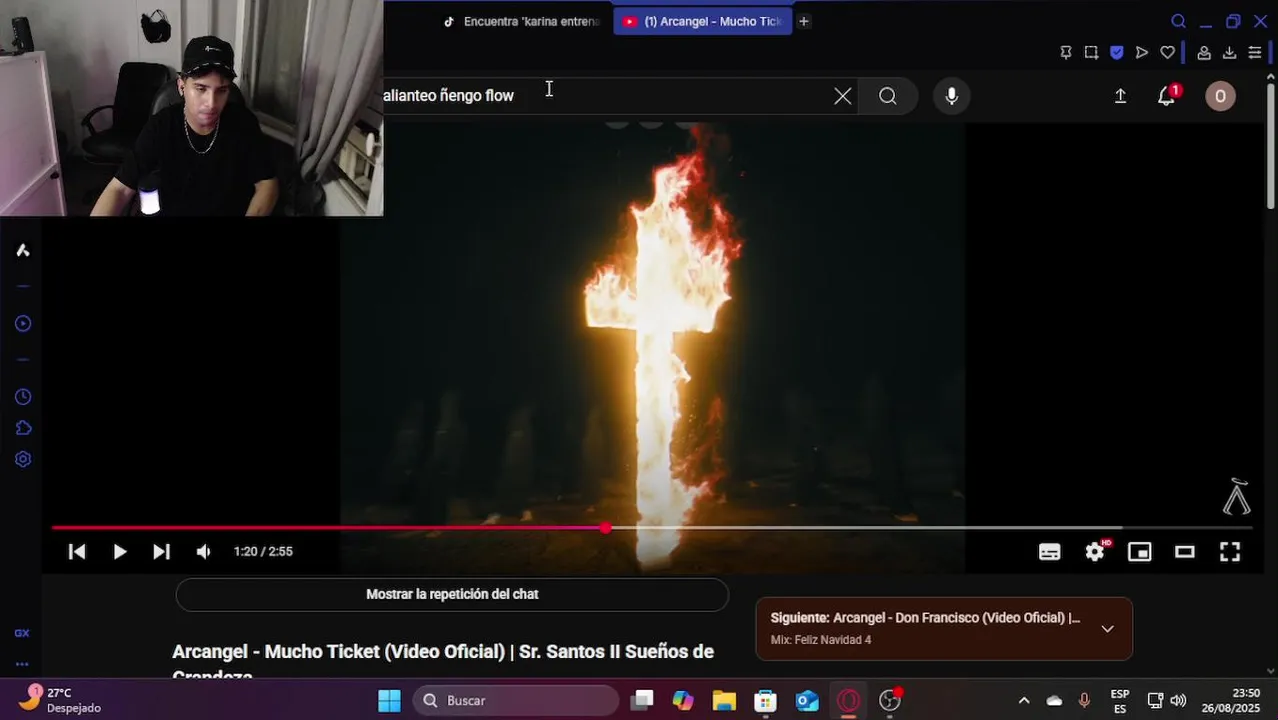
Task: Toggle theater mode view
Action: pos(1185,552)
